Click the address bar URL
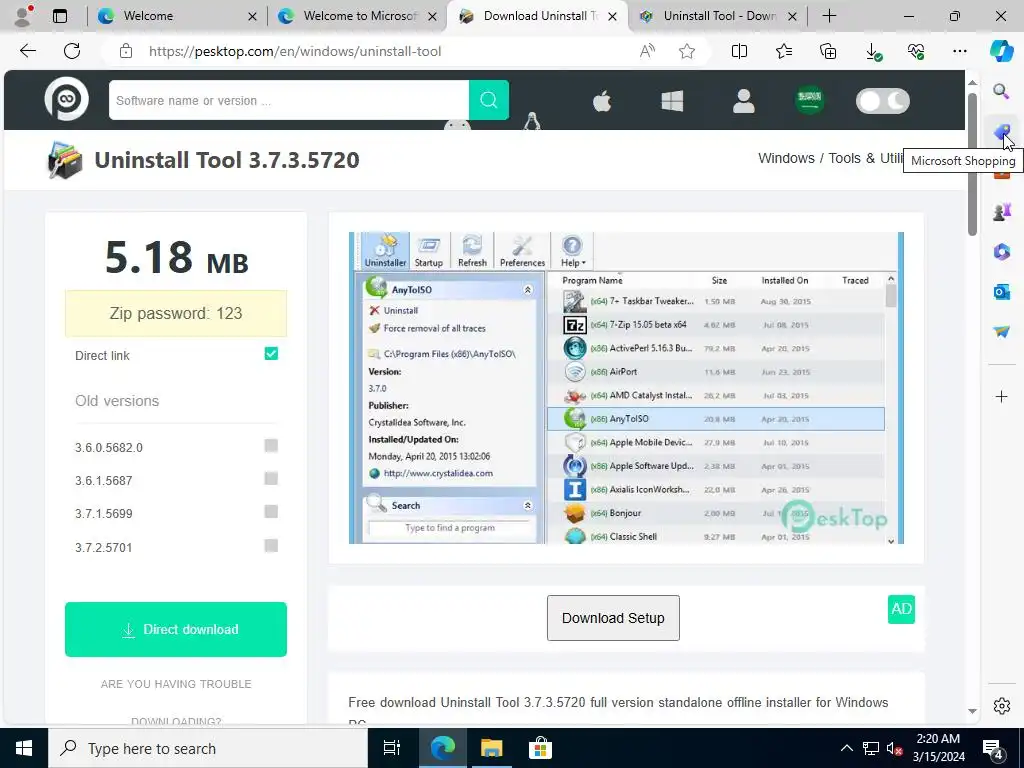Image resolution: width=1024 pixels, height=768 pixels. click(x=295, y=51)
